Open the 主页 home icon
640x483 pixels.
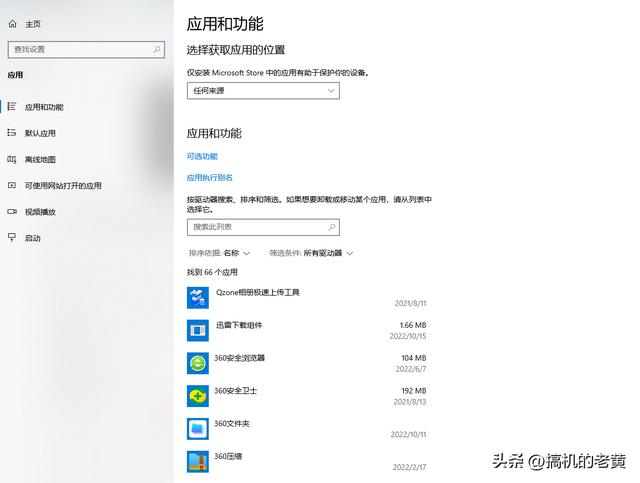pos(13,24)
